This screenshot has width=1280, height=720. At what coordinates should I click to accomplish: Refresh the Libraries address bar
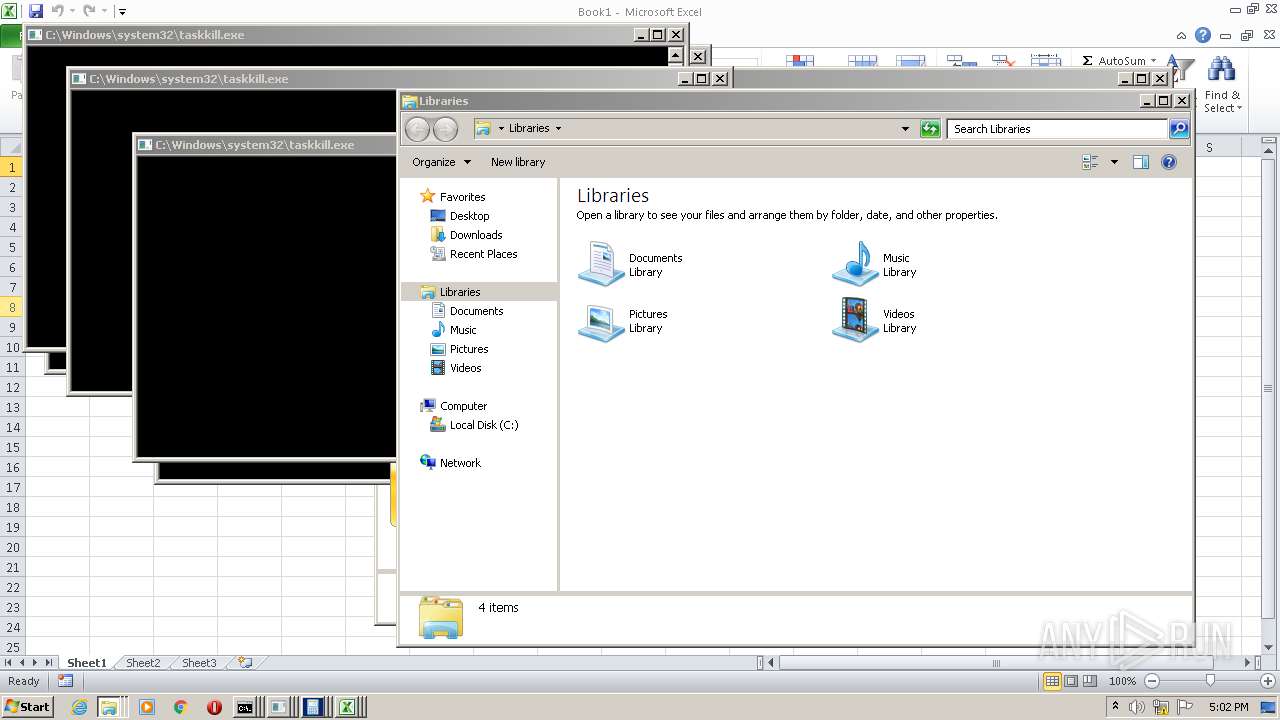coord(930,128)
